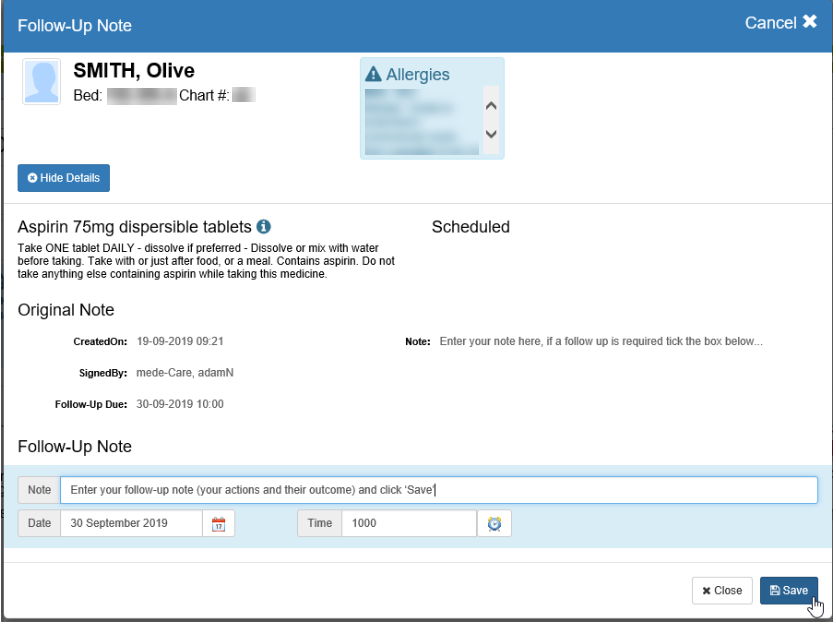Click the Scheduled status label
836x626 pixels.
(470, 227)
